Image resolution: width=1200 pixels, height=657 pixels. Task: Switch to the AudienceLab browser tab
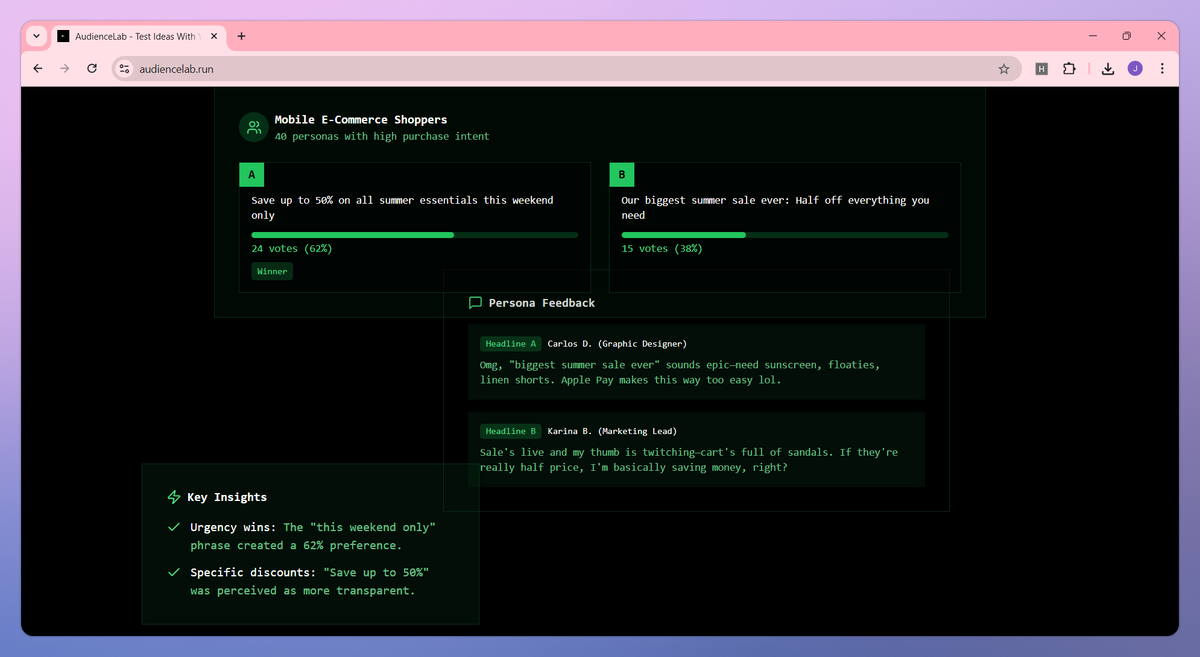(135, 36)
